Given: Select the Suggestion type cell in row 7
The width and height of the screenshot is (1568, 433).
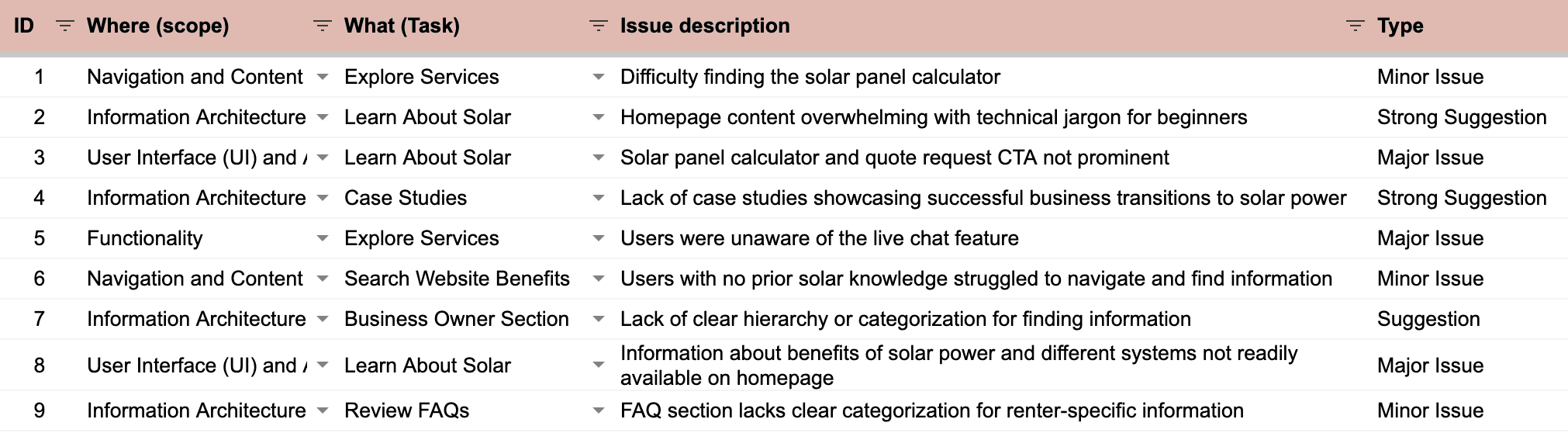Looking at the screenshot, I should coord(1428,319).
